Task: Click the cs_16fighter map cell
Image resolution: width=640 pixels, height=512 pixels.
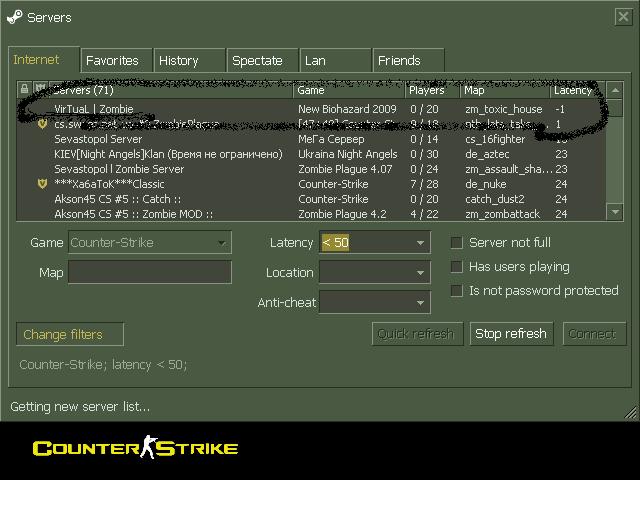Action: tap(495, 139)
